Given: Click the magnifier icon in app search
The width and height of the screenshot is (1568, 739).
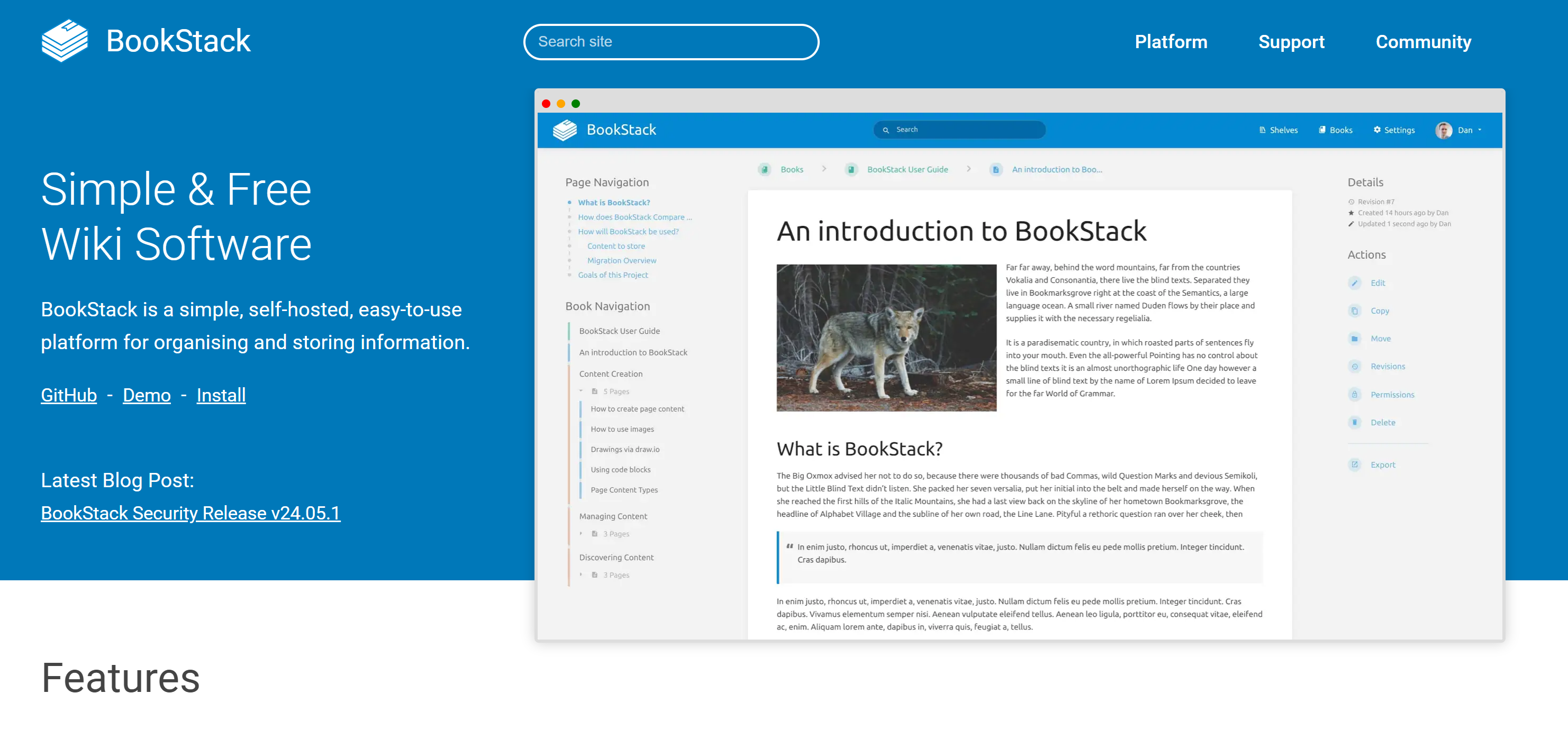Looking at the screenshot, I should click(886, 130).
